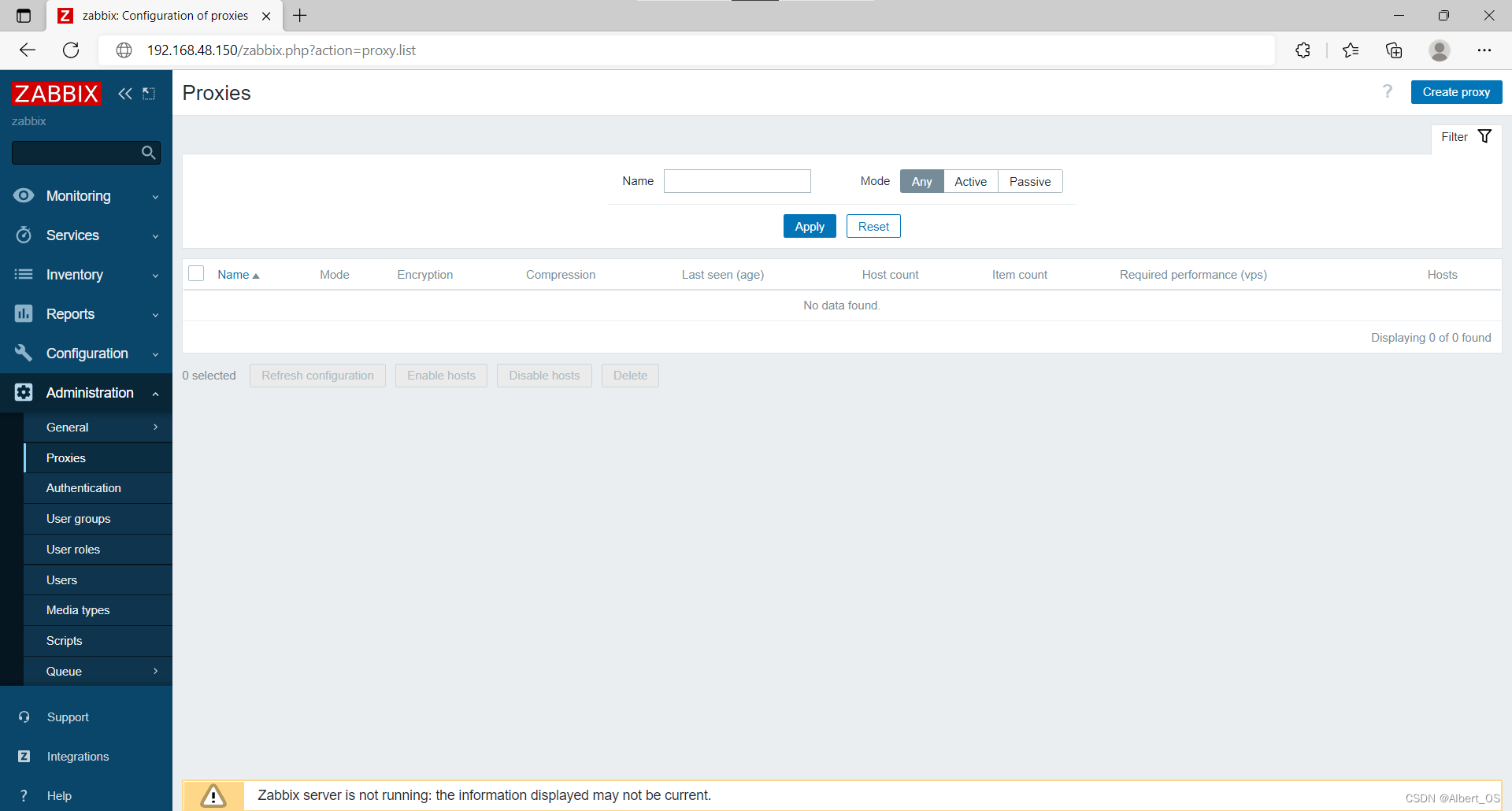Click the Integrations link
Screen dimensions: 1512x811
pos(78,757)
